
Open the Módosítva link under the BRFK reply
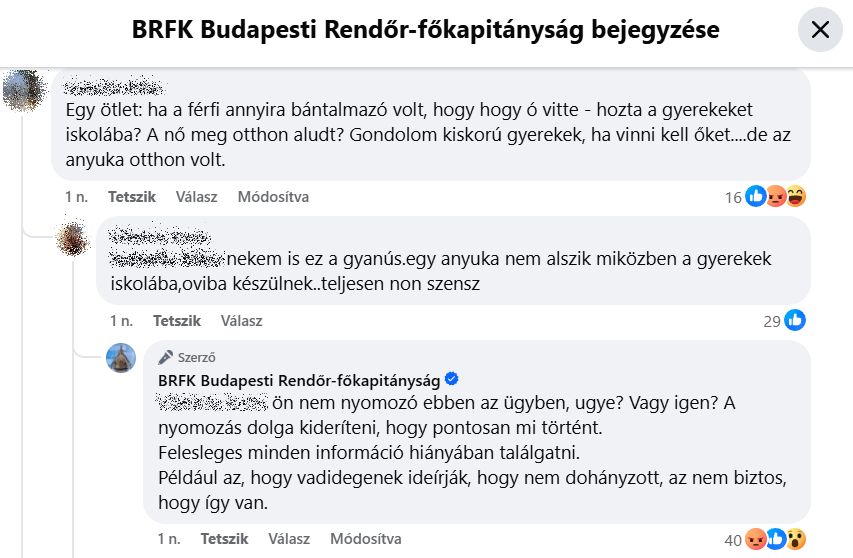[x=366, y=538]
